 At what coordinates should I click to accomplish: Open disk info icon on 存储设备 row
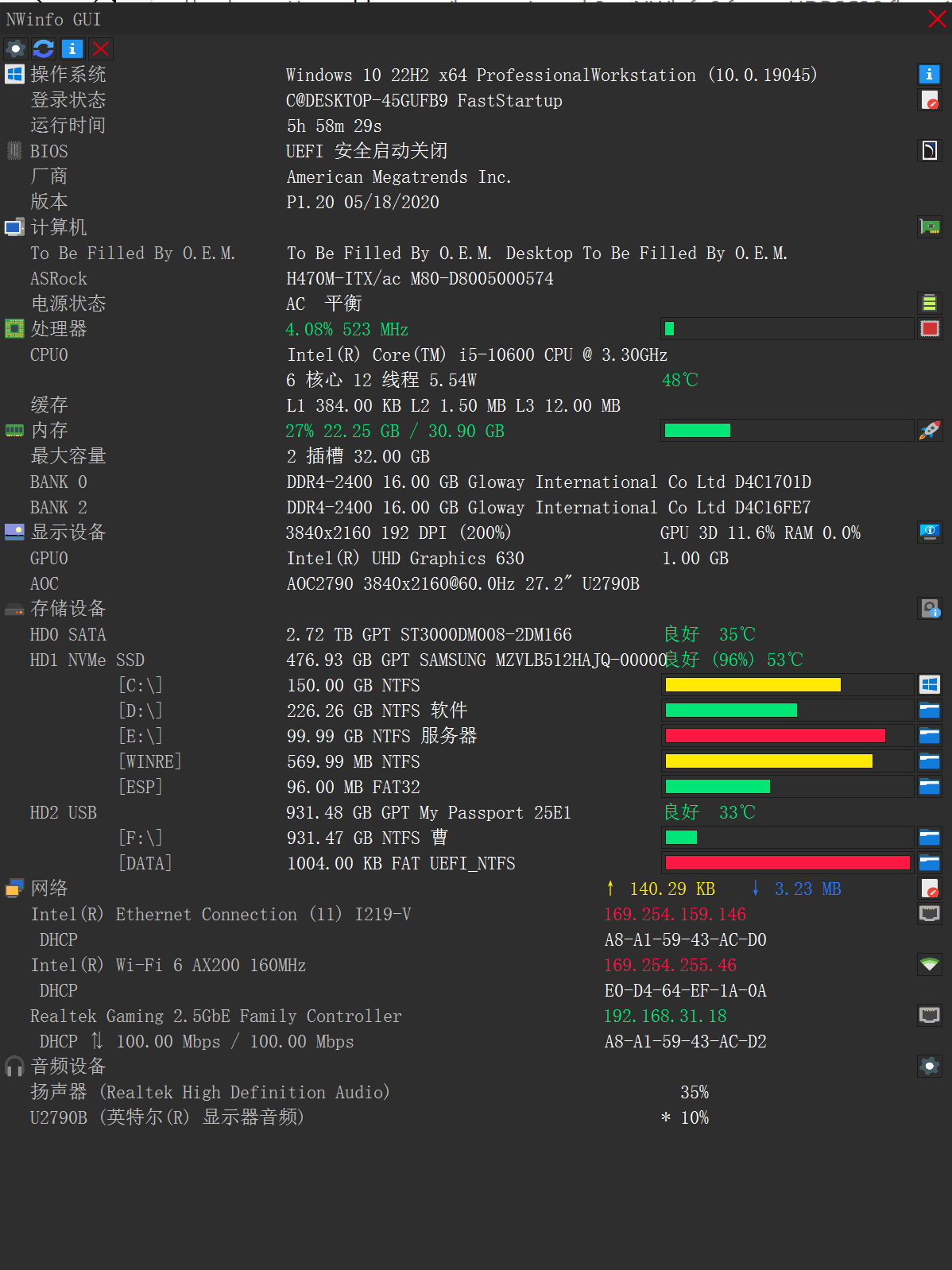(x=930, y=609)
